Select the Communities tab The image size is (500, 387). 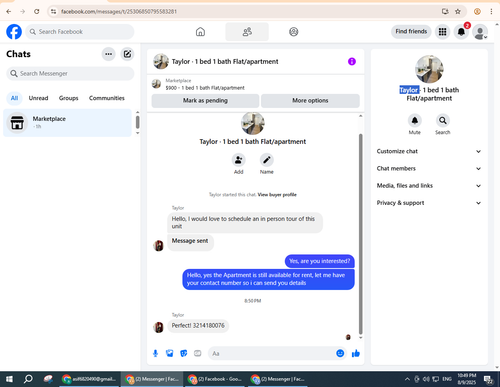pyautogui.click(x=107, y=98)
